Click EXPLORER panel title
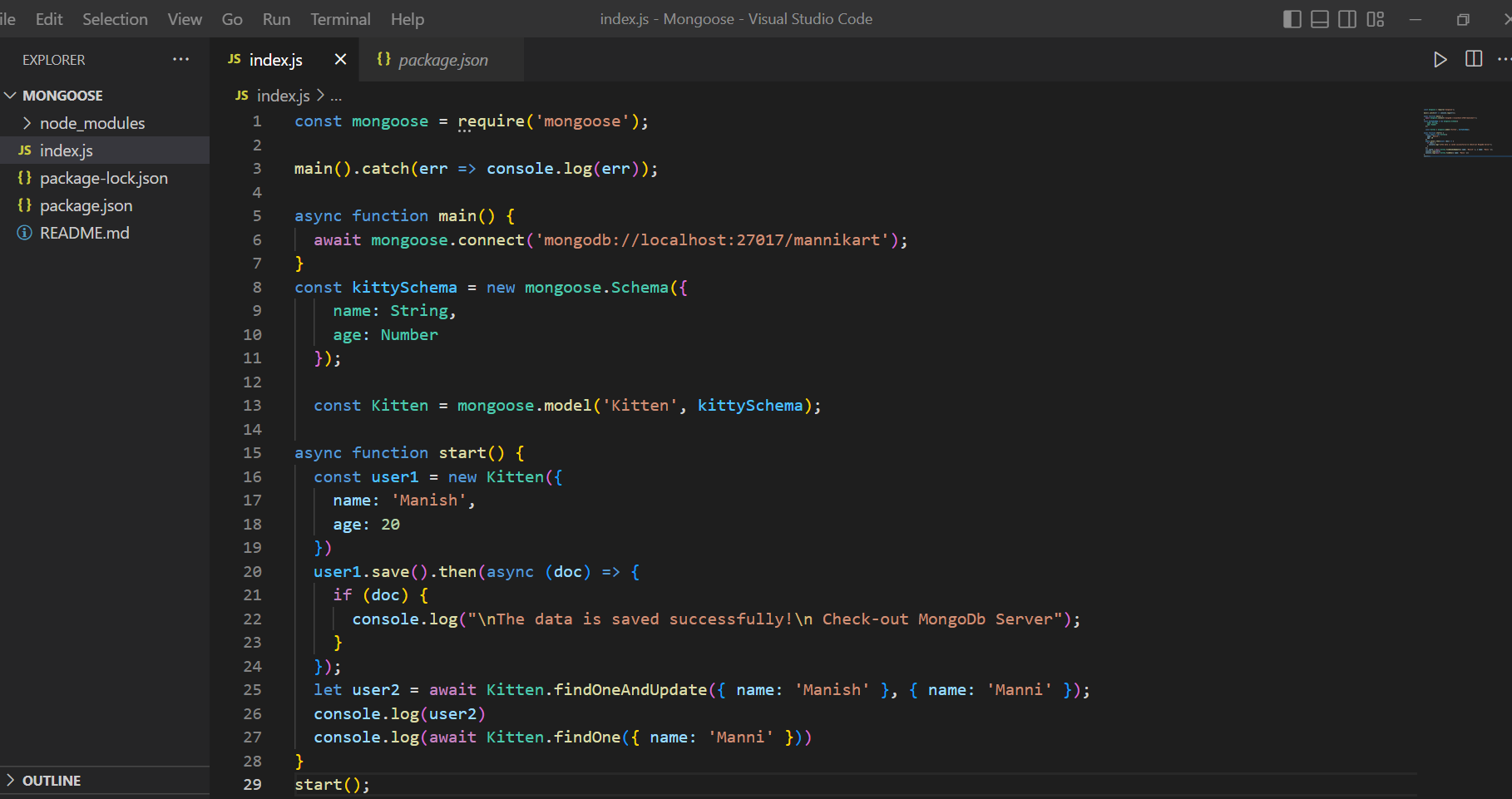This screenshot has height=799, width=1512. pyautogui.click(x=54, y=60)
